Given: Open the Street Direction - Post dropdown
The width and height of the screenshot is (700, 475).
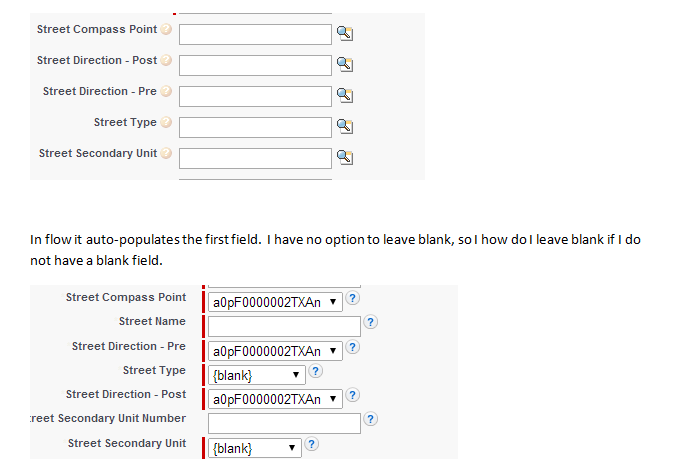Looking at the screenshot, I should coord(275,399).
